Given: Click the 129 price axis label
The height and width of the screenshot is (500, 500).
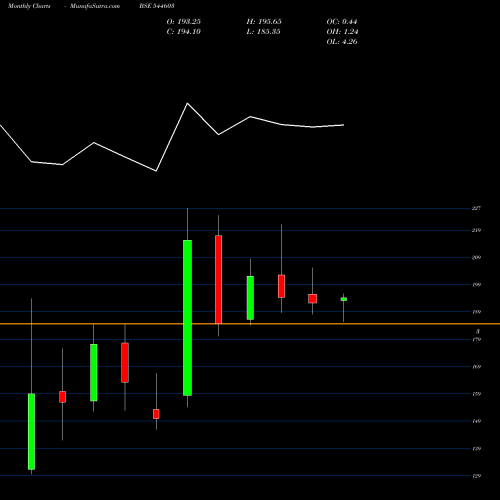Looking at the screenshot, I should click(x=476, y=476).
